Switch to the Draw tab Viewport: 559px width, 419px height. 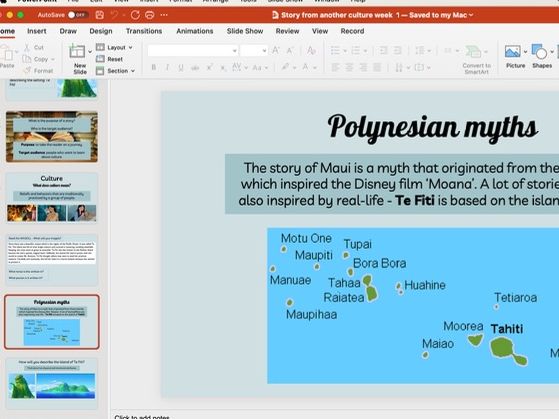[x=68, y=31]
